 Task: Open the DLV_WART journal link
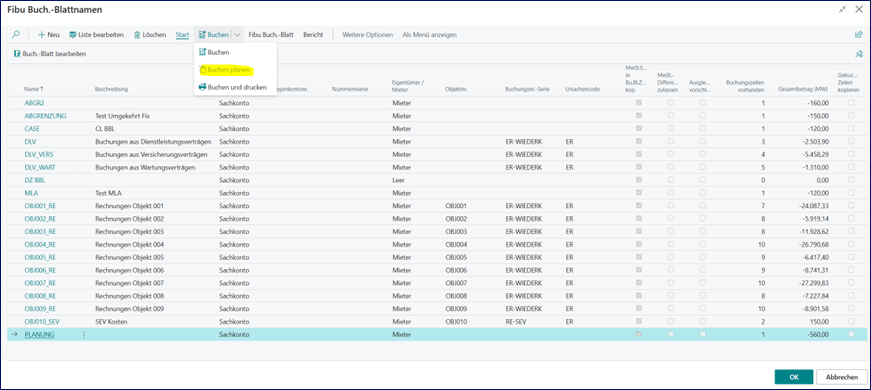point(40,167)
